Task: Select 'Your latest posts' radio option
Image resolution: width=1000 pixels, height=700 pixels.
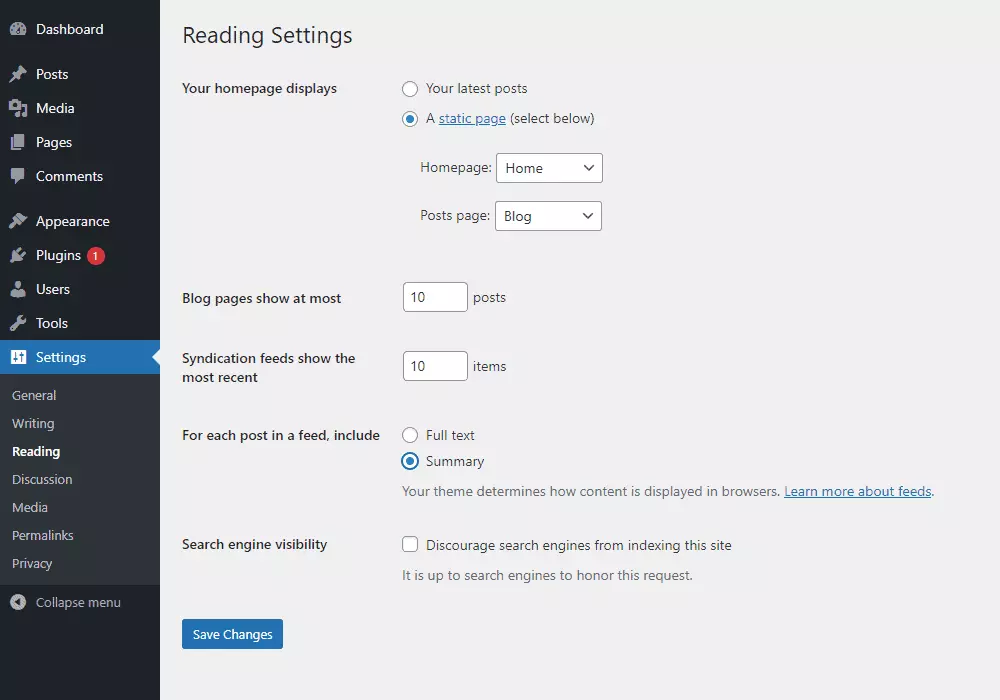Action: [410, 89]
